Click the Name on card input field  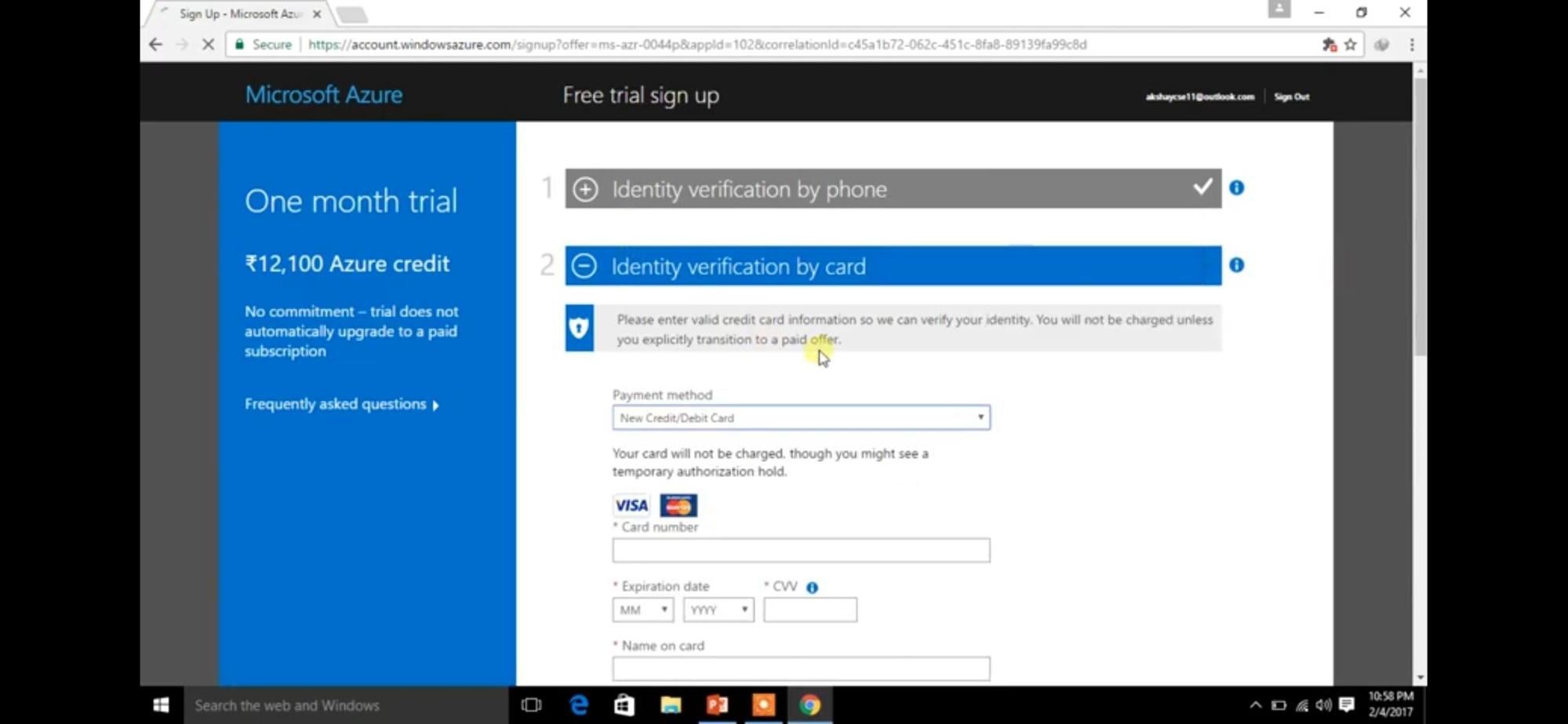[x=801, y=668]
